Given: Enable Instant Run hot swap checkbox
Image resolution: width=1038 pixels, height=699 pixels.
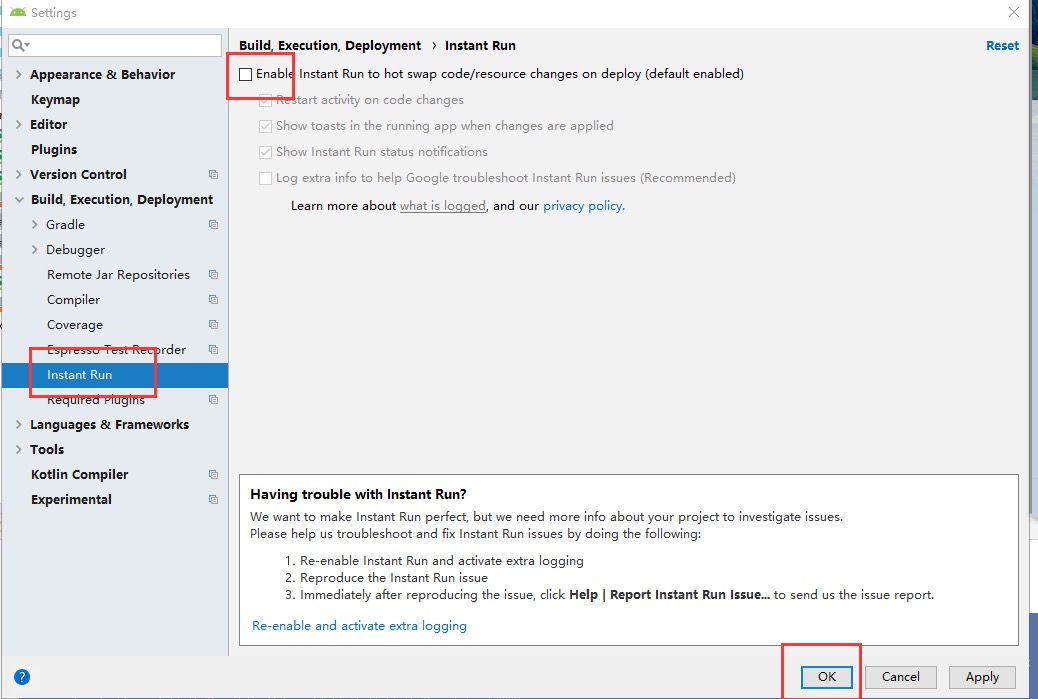Looking at the screenshot, I should pyautogui.click(x=246, y=74).
